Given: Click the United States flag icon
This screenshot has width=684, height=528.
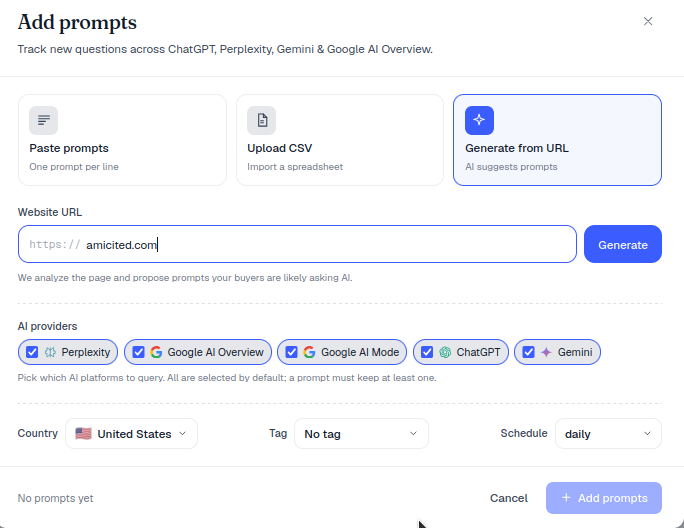Looking at the screenshot, I should click(83, 434).
